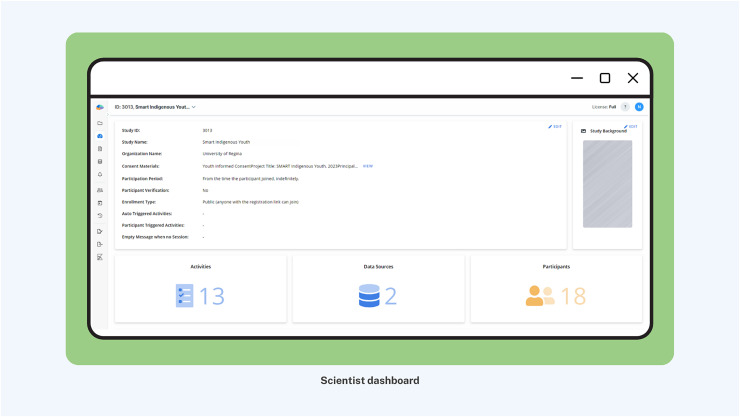740x417 pixels.
Task: Click the Activities checklist icon
Action: [x=185, y=296]
